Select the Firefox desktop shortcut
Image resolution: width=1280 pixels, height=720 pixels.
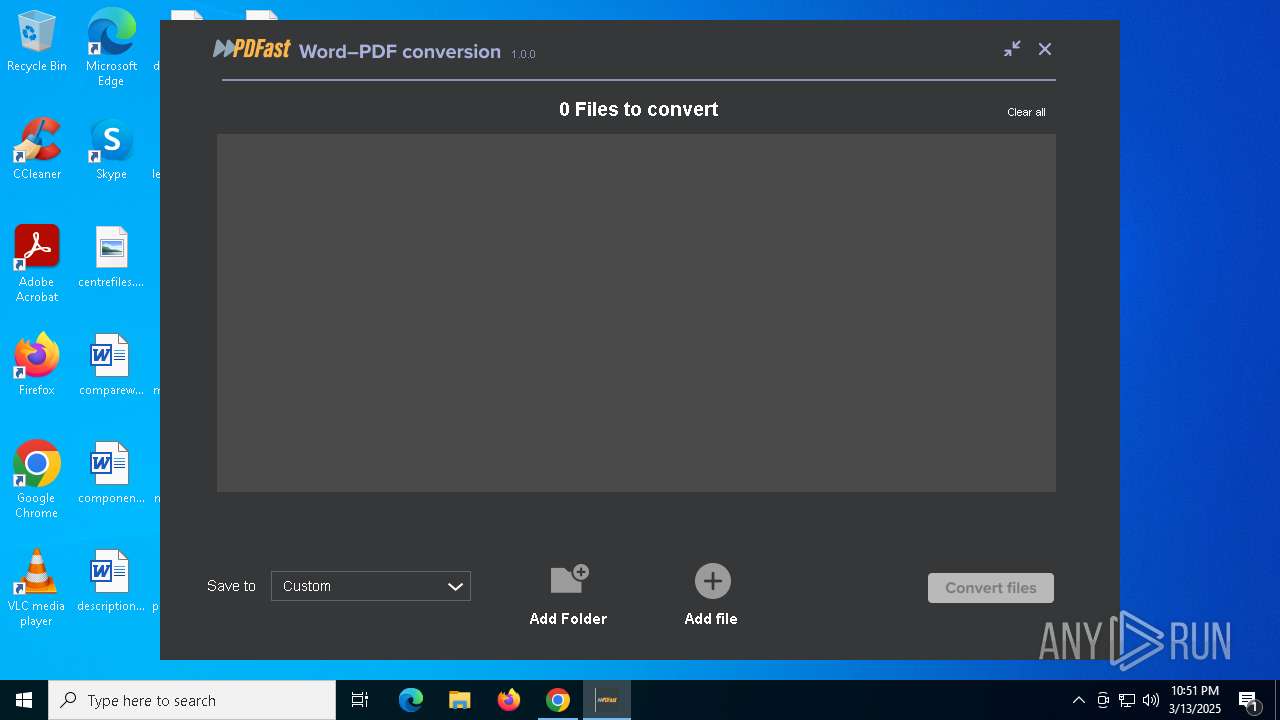(37, 365)
